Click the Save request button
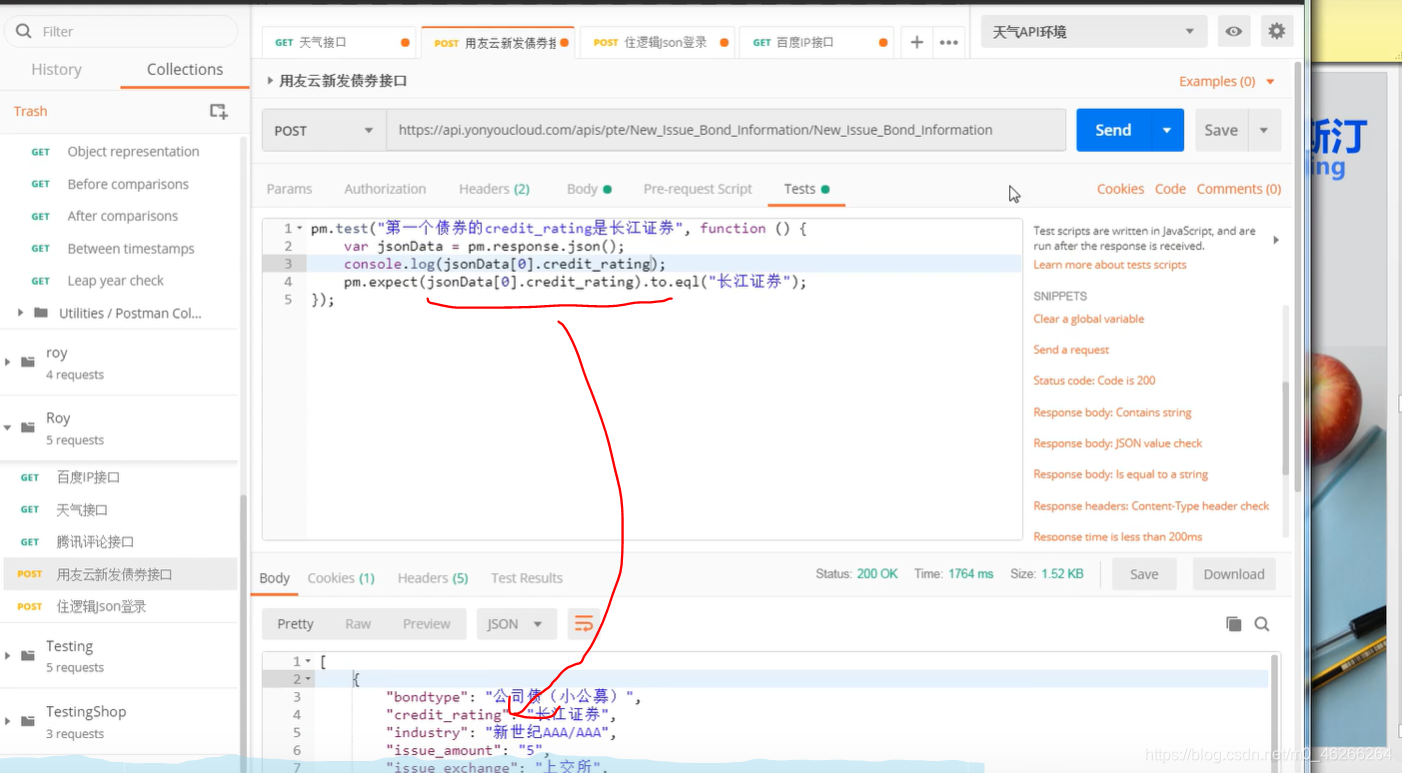The width and height of the screenshot is (1402, 773). pyautogui.click(x=1221, y=130)
